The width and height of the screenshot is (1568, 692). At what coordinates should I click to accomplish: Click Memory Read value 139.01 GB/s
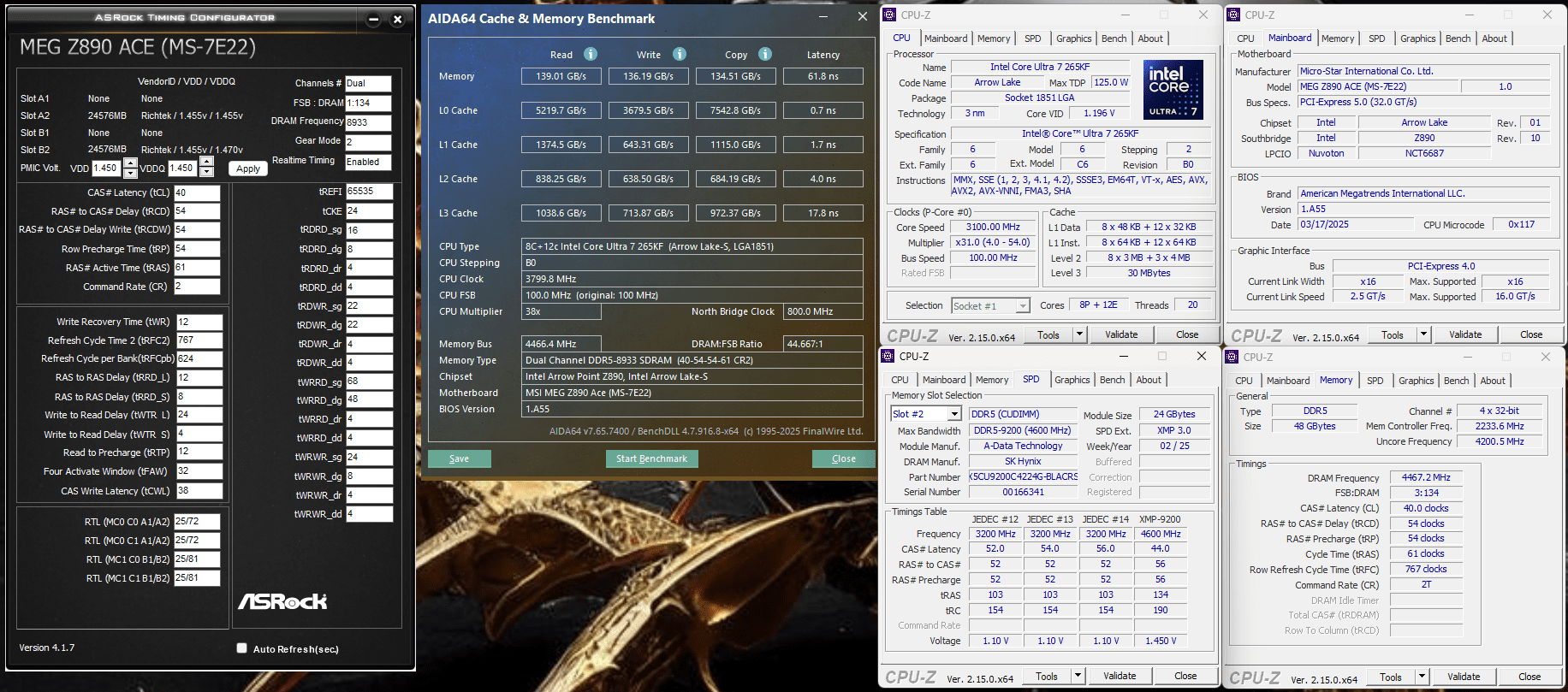(562, 76)
